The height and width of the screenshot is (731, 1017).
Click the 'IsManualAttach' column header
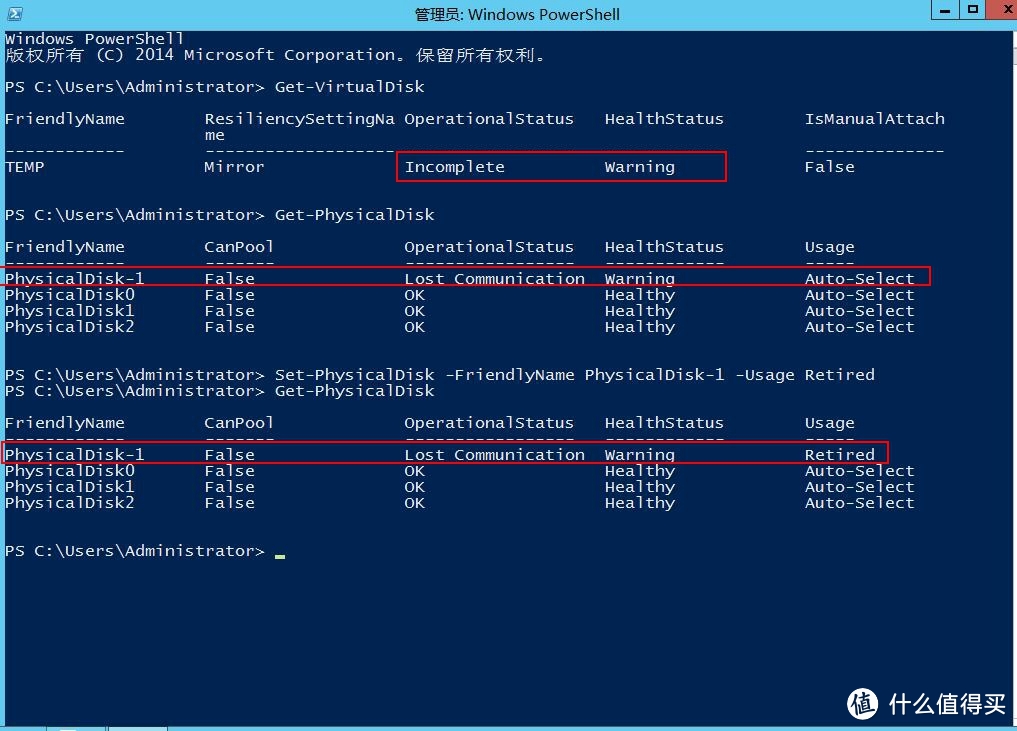(874, 119)
